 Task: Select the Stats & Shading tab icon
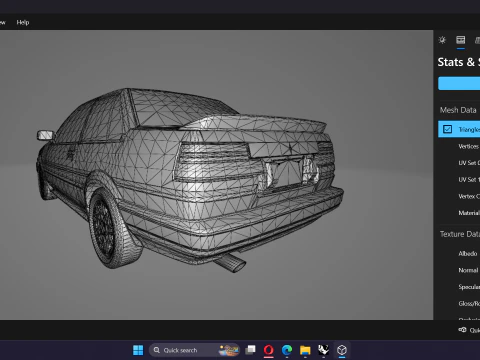coord(461,40)
